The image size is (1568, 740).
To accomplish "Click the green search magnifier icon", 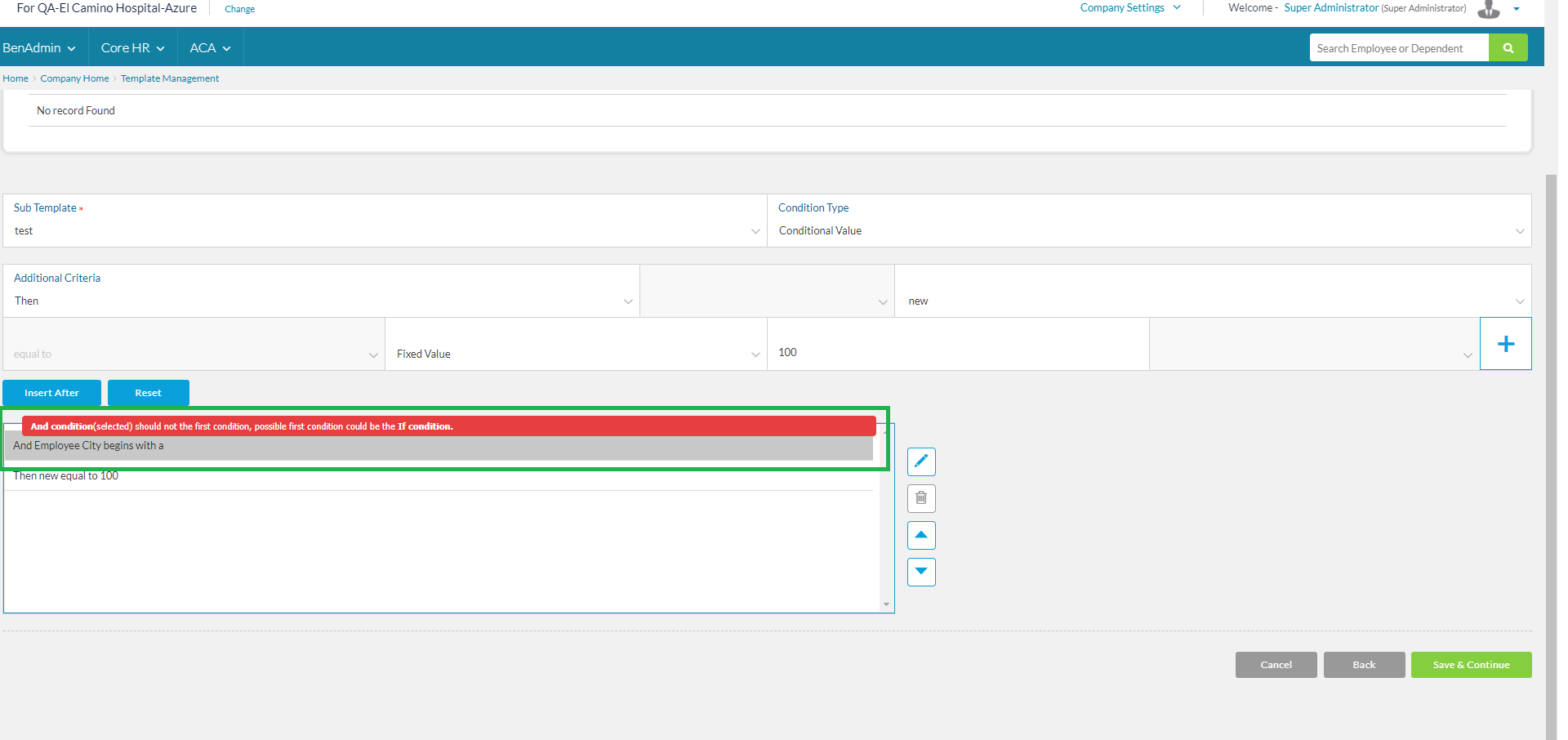I will click(x=1508, y=48).
